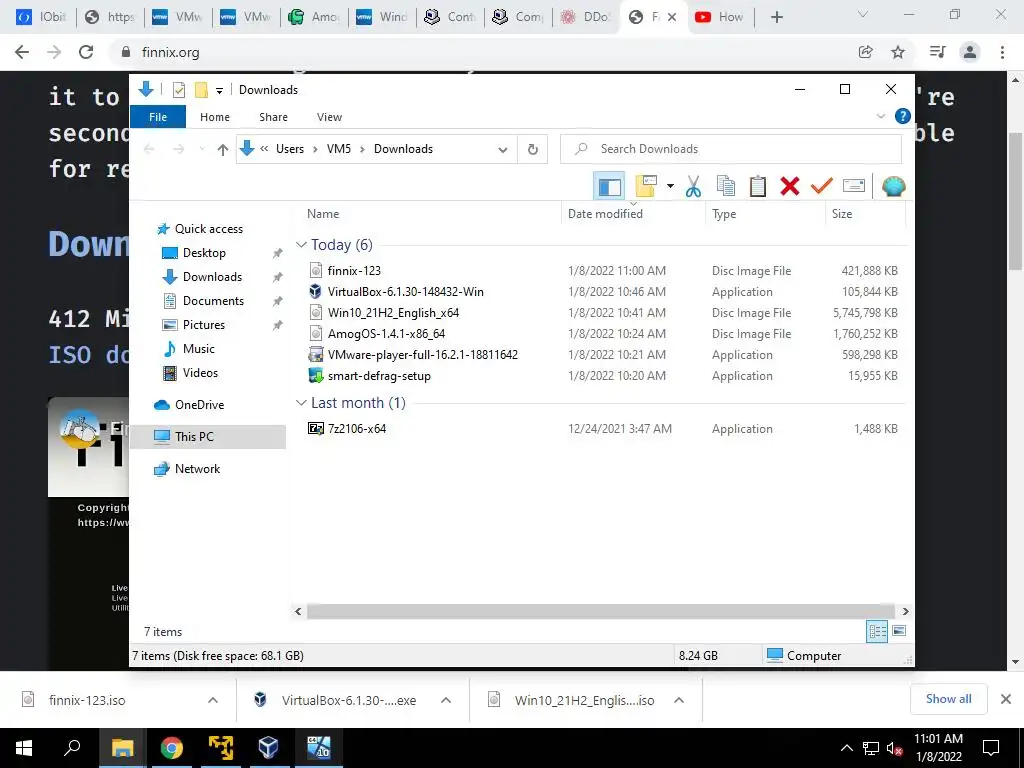Click the Rename icon in Explorer toolbar
The height and width of the screenshot is (768, 1024).
(854, 187)
